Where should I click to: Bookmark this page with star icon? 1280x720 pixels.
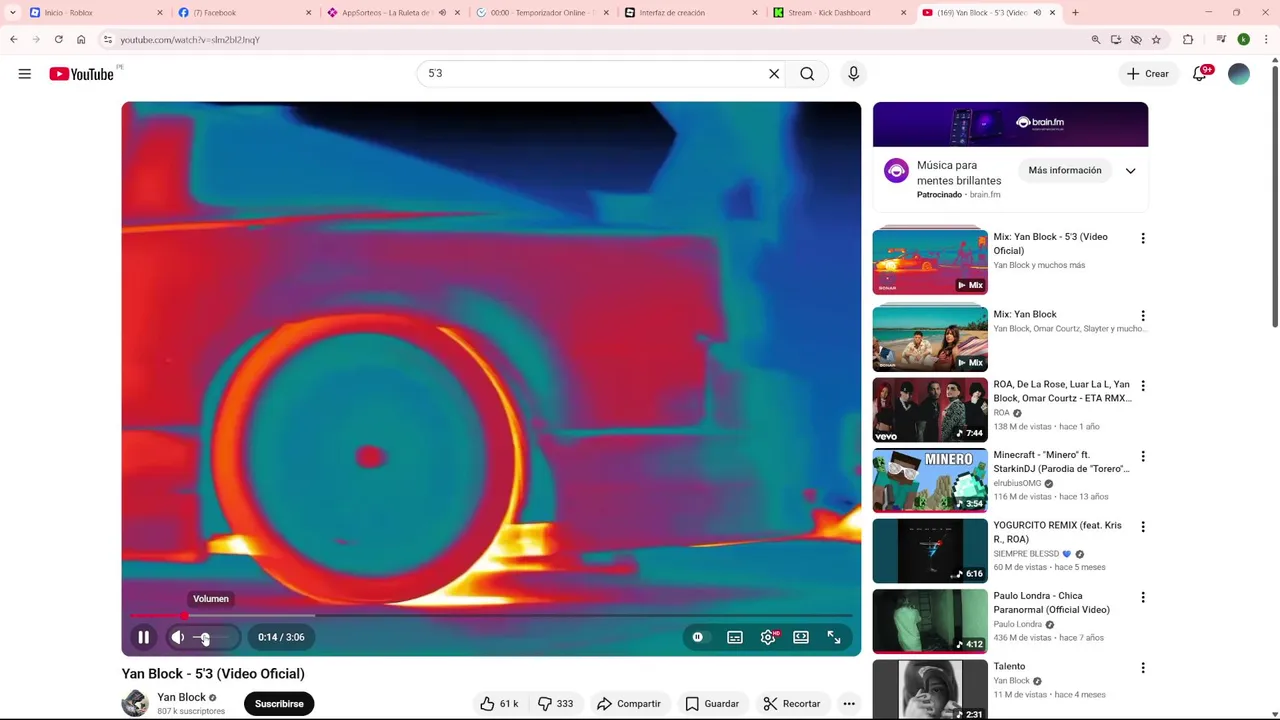1156,40
